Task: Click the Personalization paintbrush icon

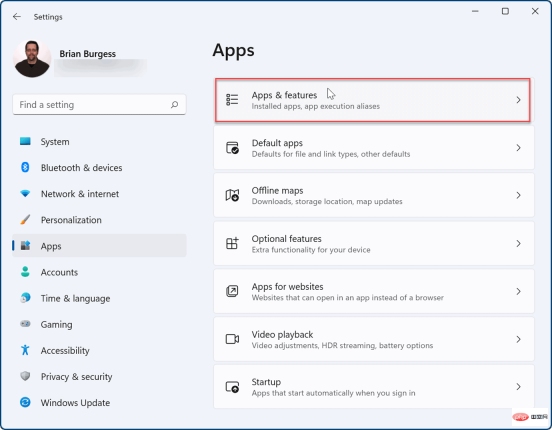Action: click(25, 219)
